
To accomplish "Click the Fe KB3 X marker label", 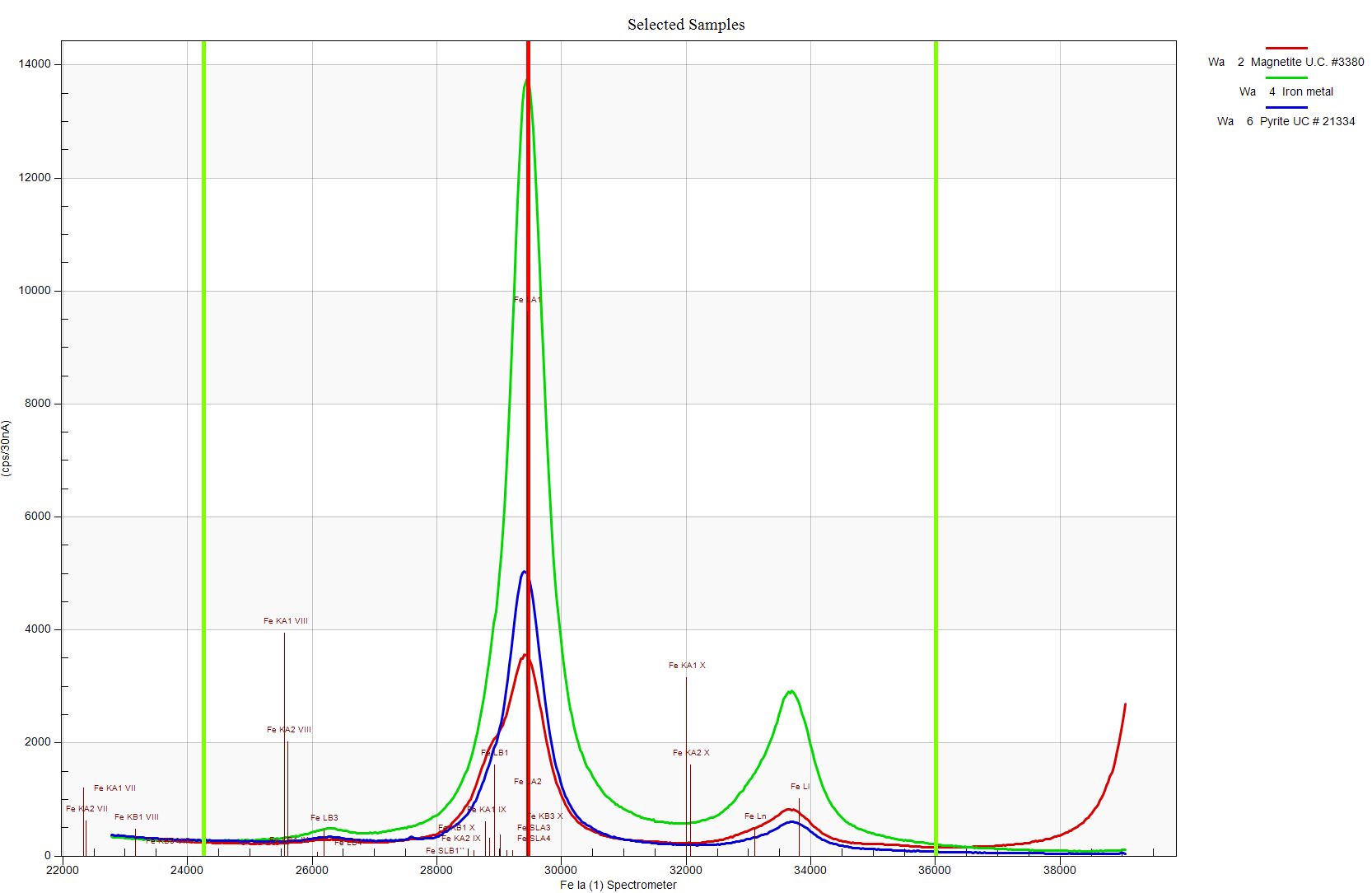I will click(545, 816).
